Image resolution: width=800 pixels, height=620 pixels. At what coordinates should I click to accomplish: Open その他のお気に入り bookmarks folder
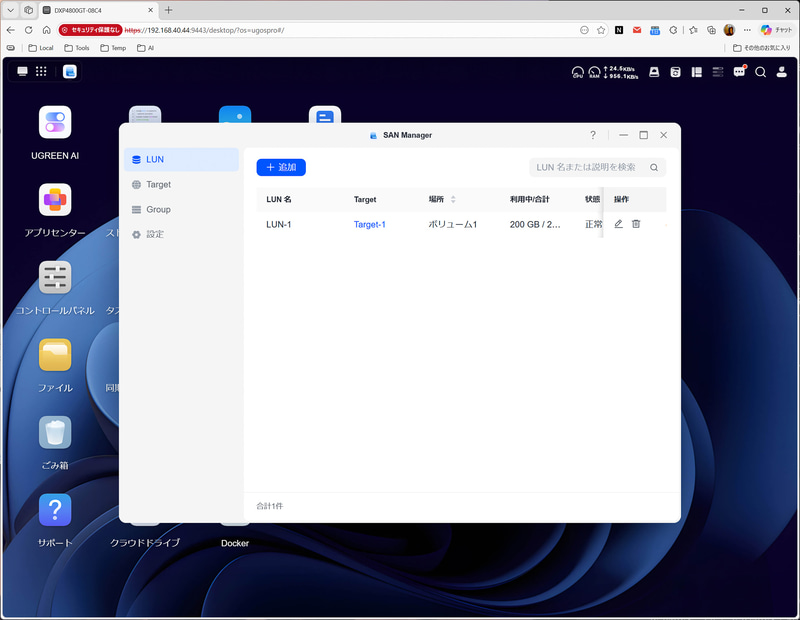pyautogui.click(x=762, y=48)
